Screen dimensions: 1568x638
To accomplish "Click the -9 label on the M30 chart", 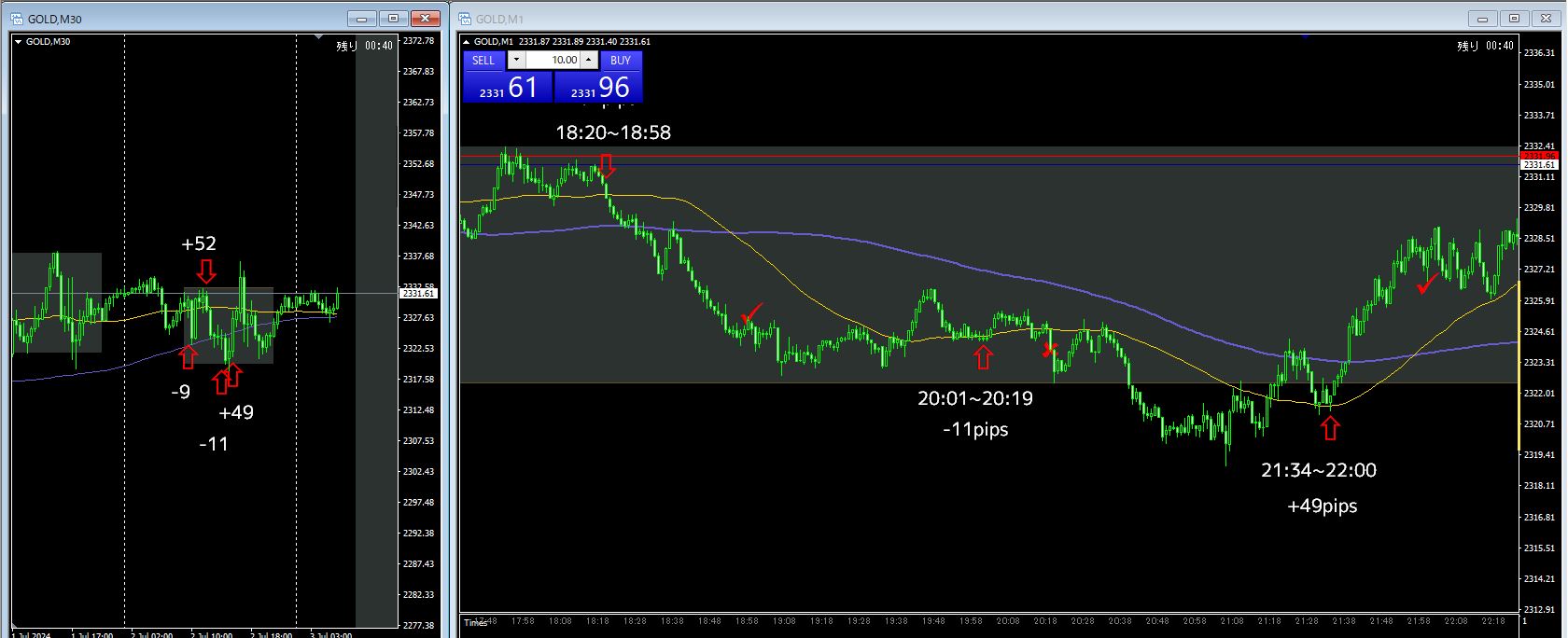I will [x=181, y=392].
